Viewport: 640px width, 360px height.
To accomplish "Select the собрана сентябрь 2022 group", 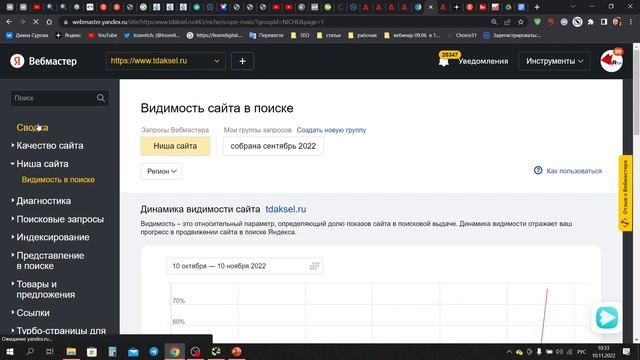I will (x=273, y=146).
